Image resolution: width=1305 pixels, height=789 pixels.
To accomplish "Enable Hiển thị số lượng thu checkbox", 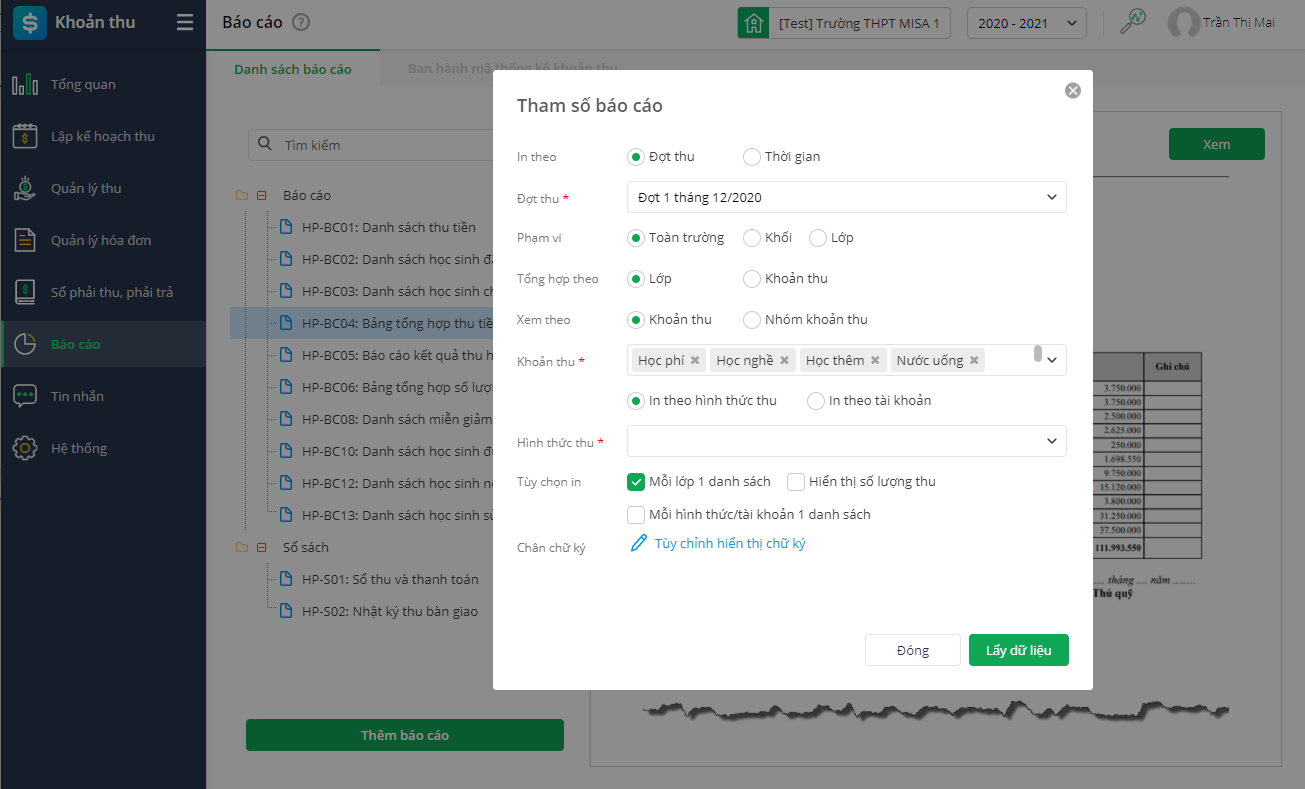I will tap(796, 482).
